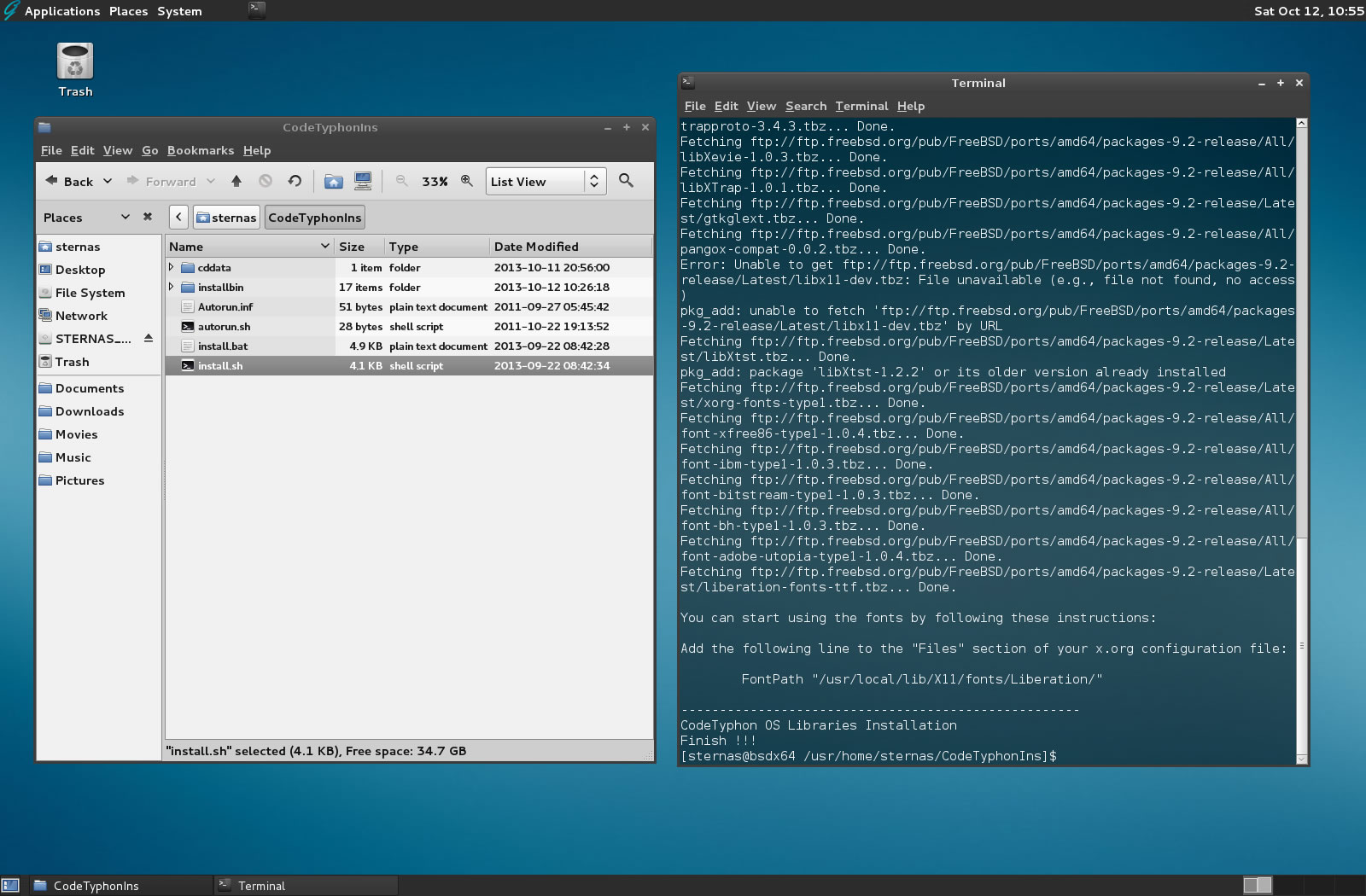Click the Forward navigation button
The width and height of the screenshot is (1366, 896).
click(162, 181)
